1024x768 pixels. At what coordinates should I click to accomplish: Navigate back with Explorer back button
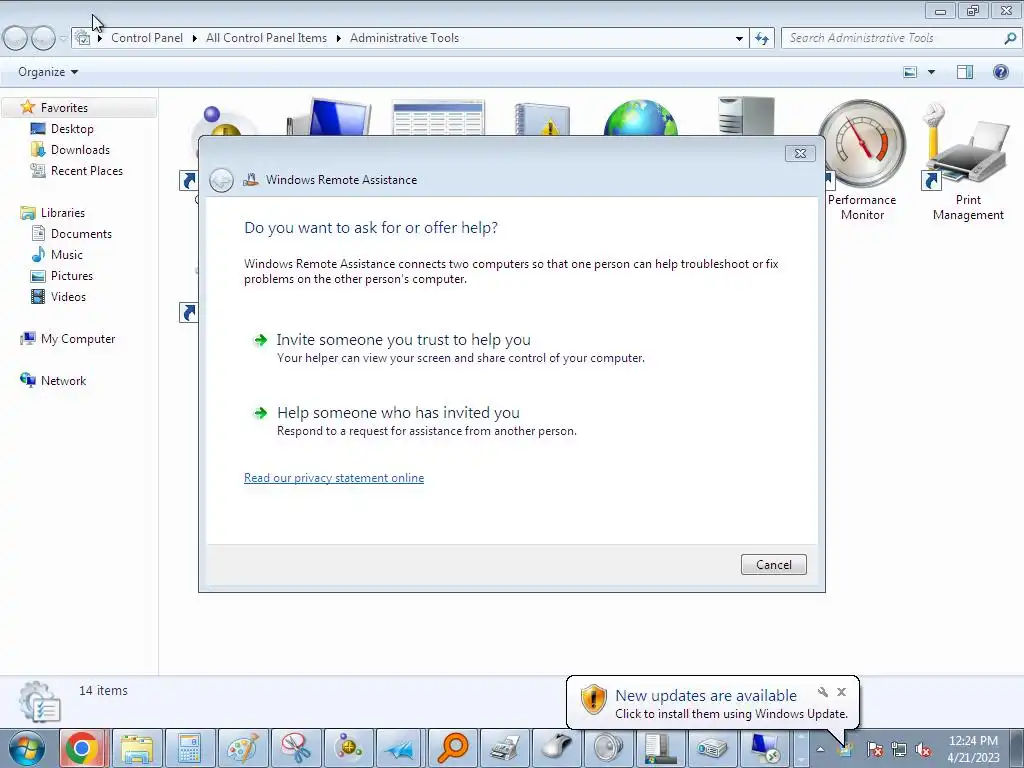[x=16, y=39]
